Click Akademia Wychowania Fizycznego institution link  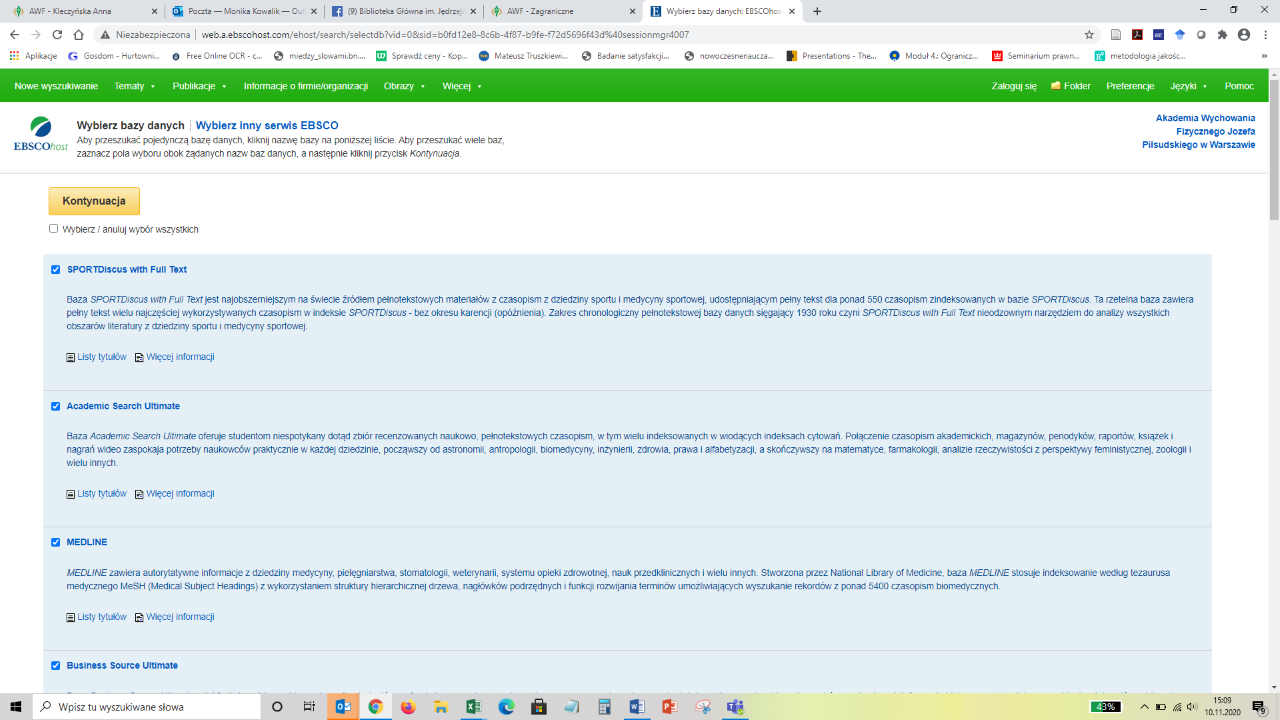(x=1199, y=131)
